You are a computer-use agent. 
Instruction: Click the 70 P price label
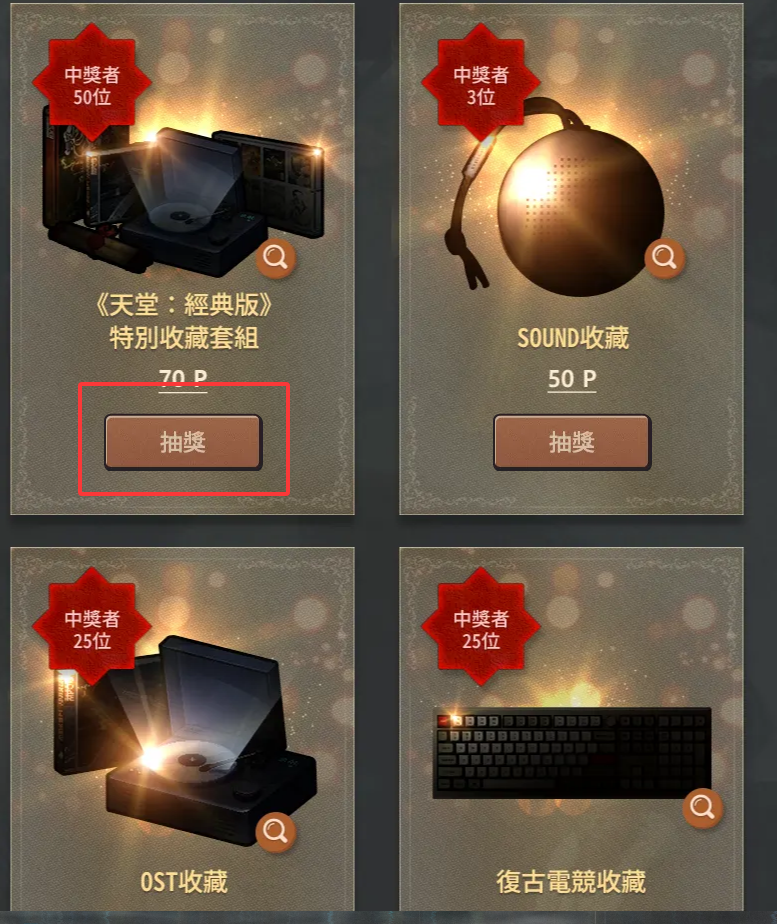(183, 377)
